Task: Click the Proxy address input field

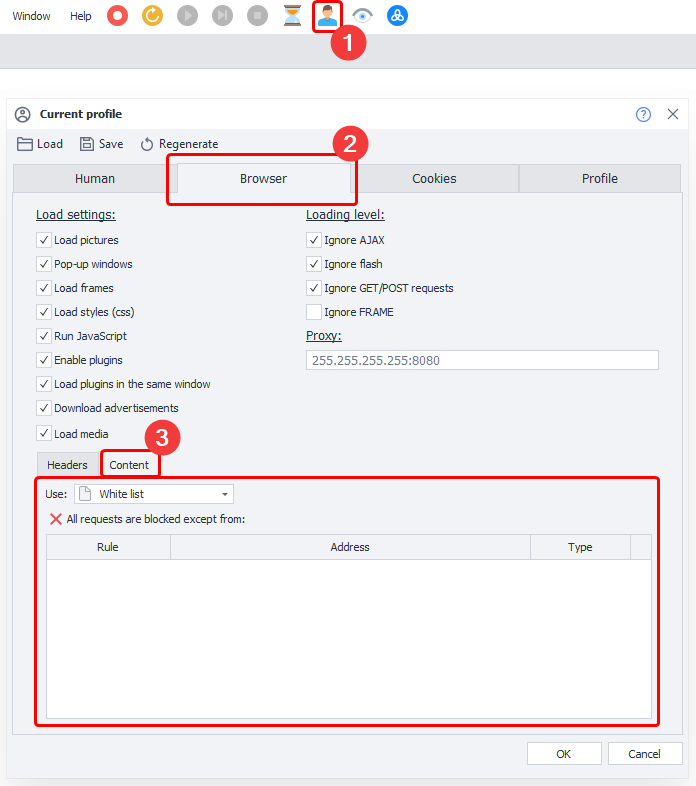Action: pyautogui.click(x=482, y=360)
